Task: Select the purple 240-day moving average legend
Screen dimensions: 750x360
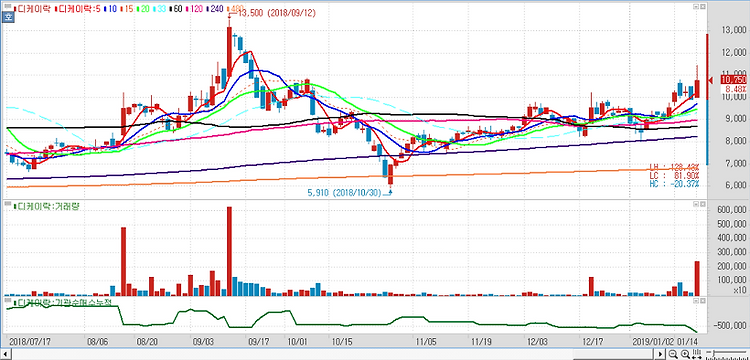Action: [x=216, y=9]
